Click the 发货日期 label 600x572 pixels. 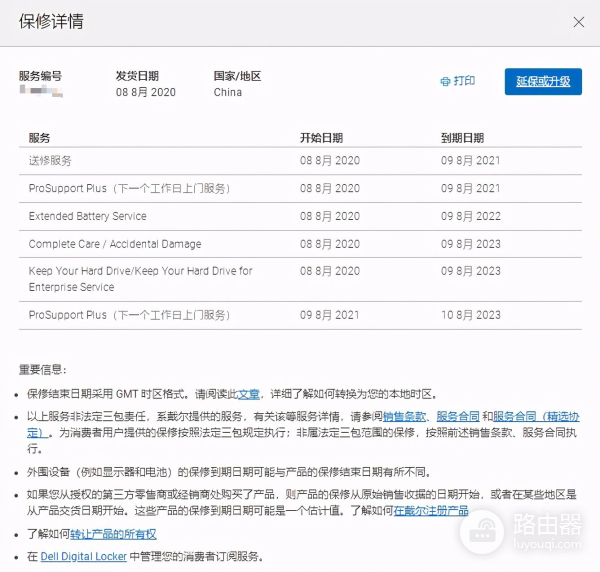point(137,76)
